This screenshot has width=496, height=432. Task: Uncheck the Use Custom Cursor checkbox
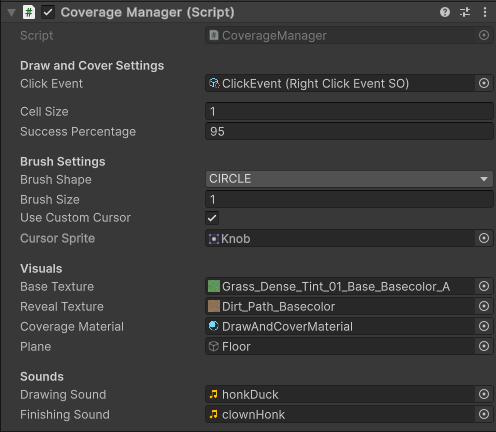click(212, 218)
